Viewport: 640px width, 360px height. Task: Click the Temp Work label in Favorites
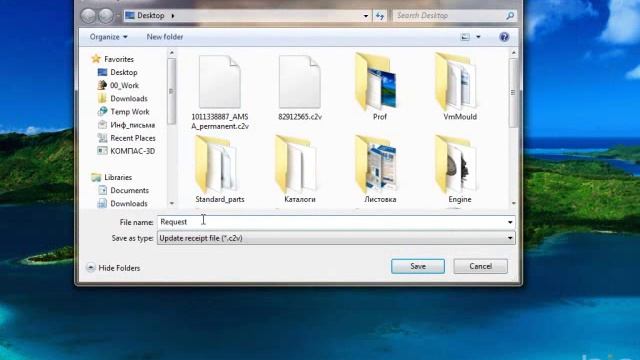[x=130, y=111]
